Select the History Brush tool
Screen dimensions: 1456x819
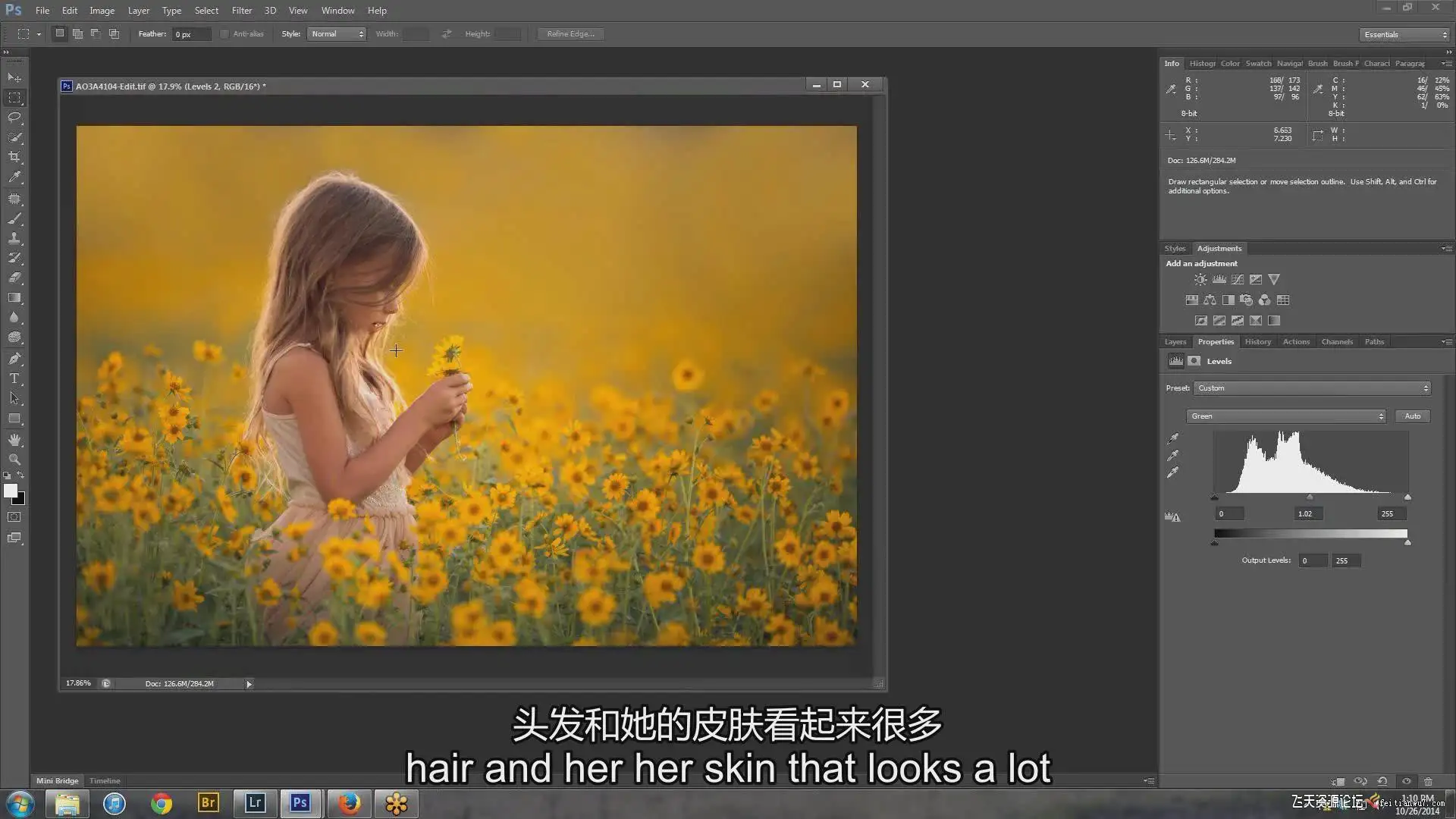coord(14,257)
